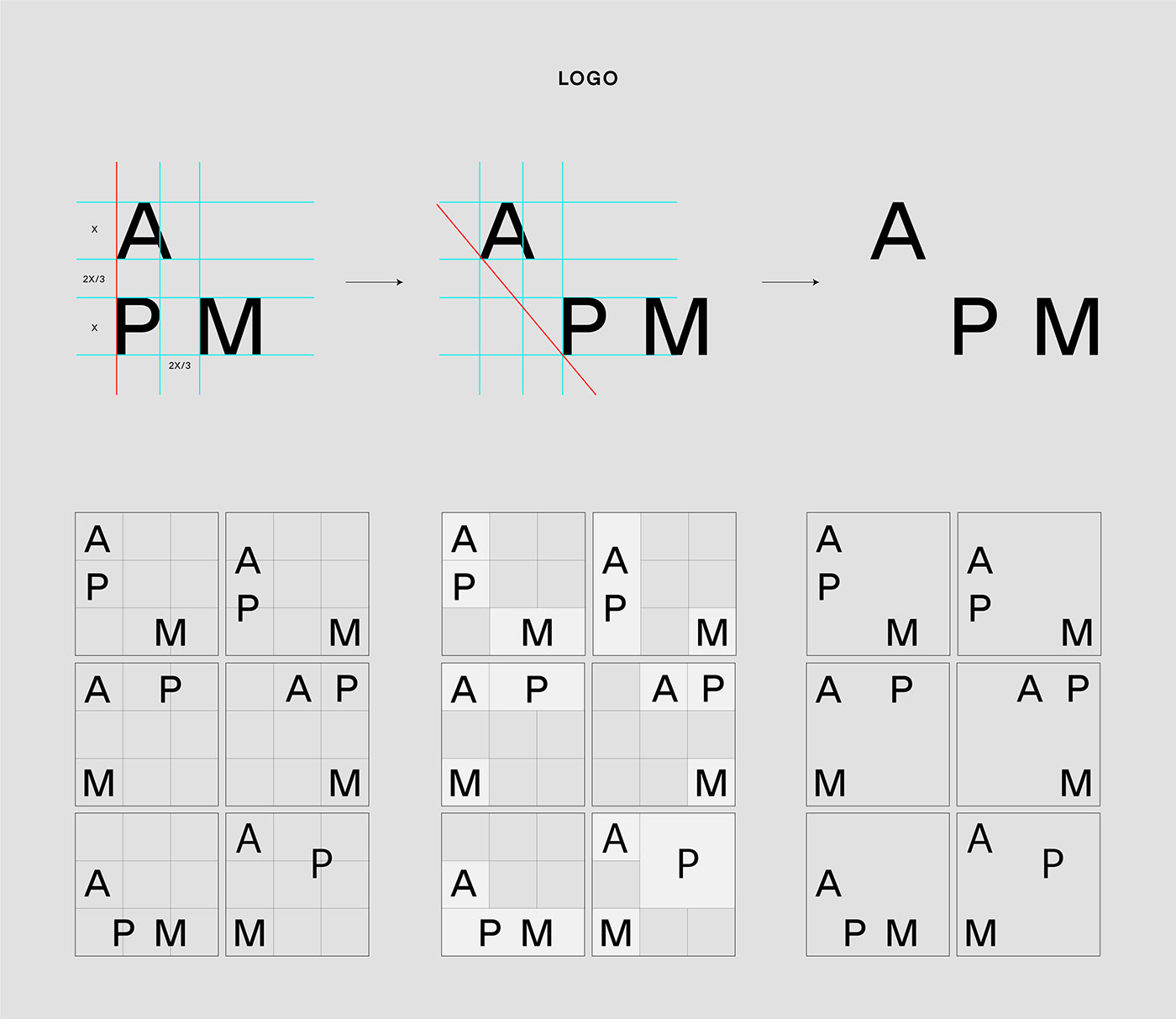Click the first arrow between logo diagrams

(374, 282)
